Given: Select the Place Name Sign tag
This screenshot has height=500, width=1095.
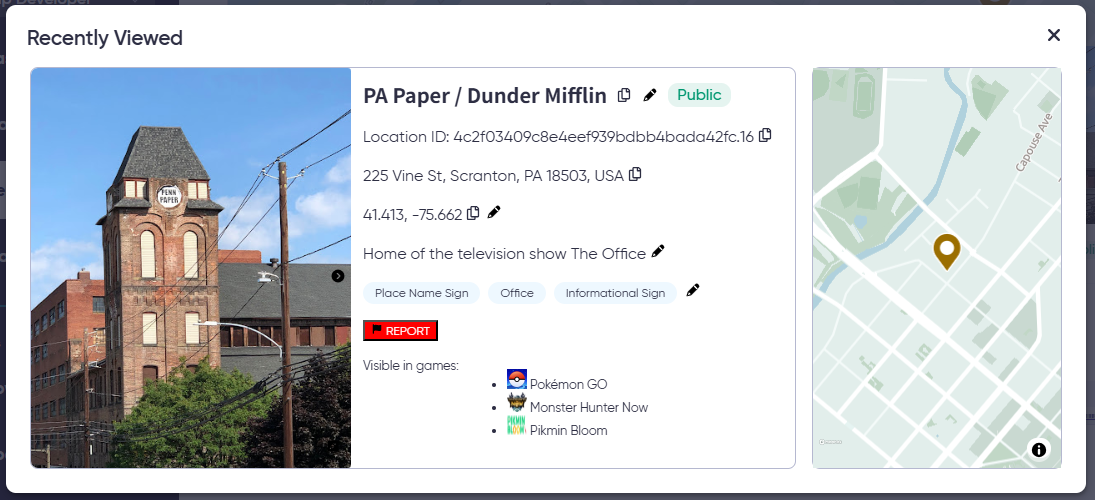Looking at the screenshot, I should 422,293.
